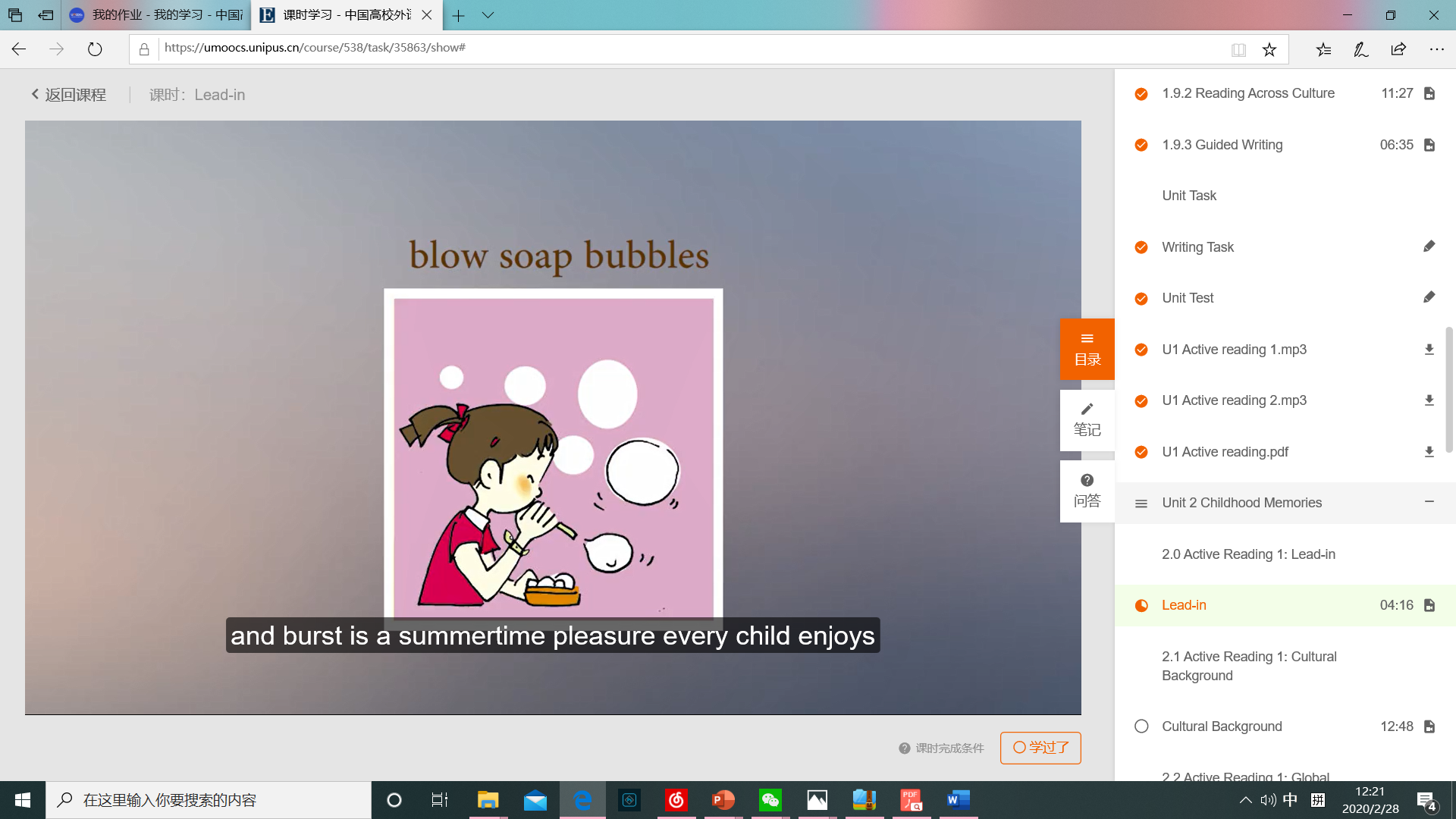Open browser reading view icon
Image resolution: width=1456 pixels, height=819 pixels.
1238,49
